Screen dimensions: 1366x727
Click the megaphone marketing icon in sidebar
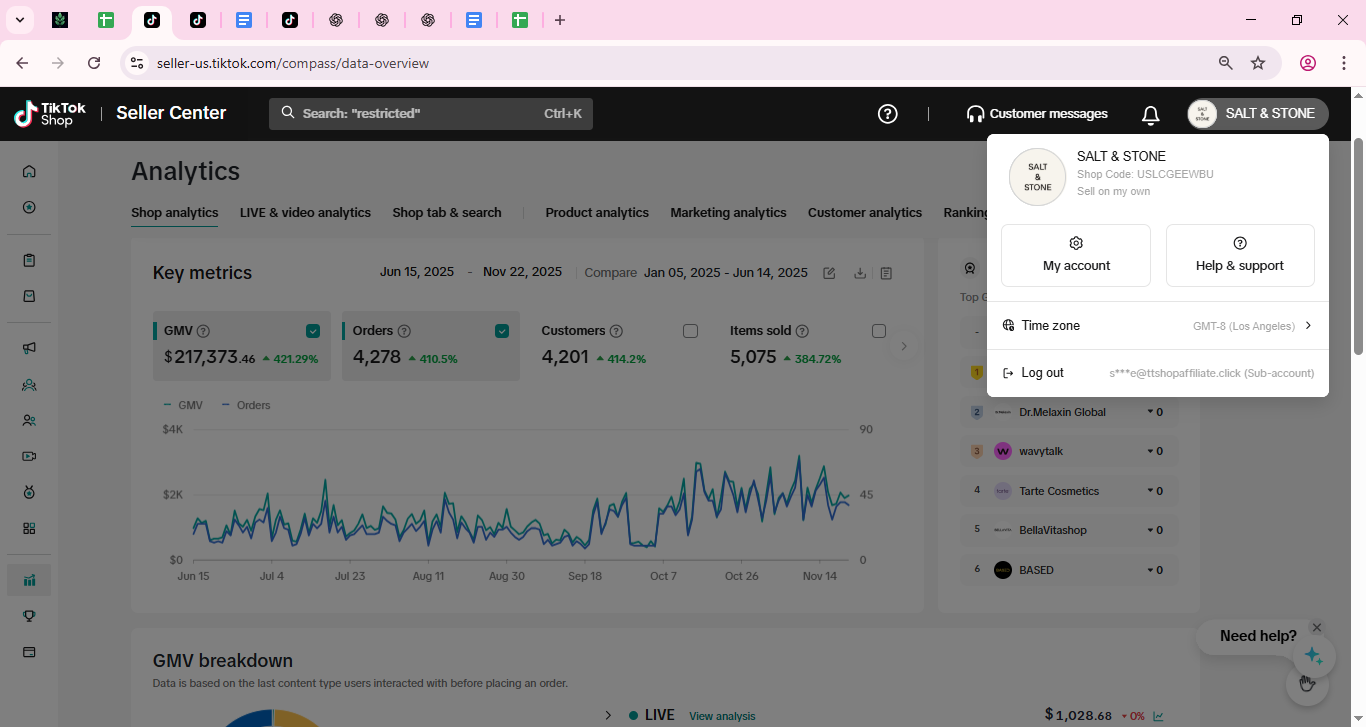coord(29,348)
